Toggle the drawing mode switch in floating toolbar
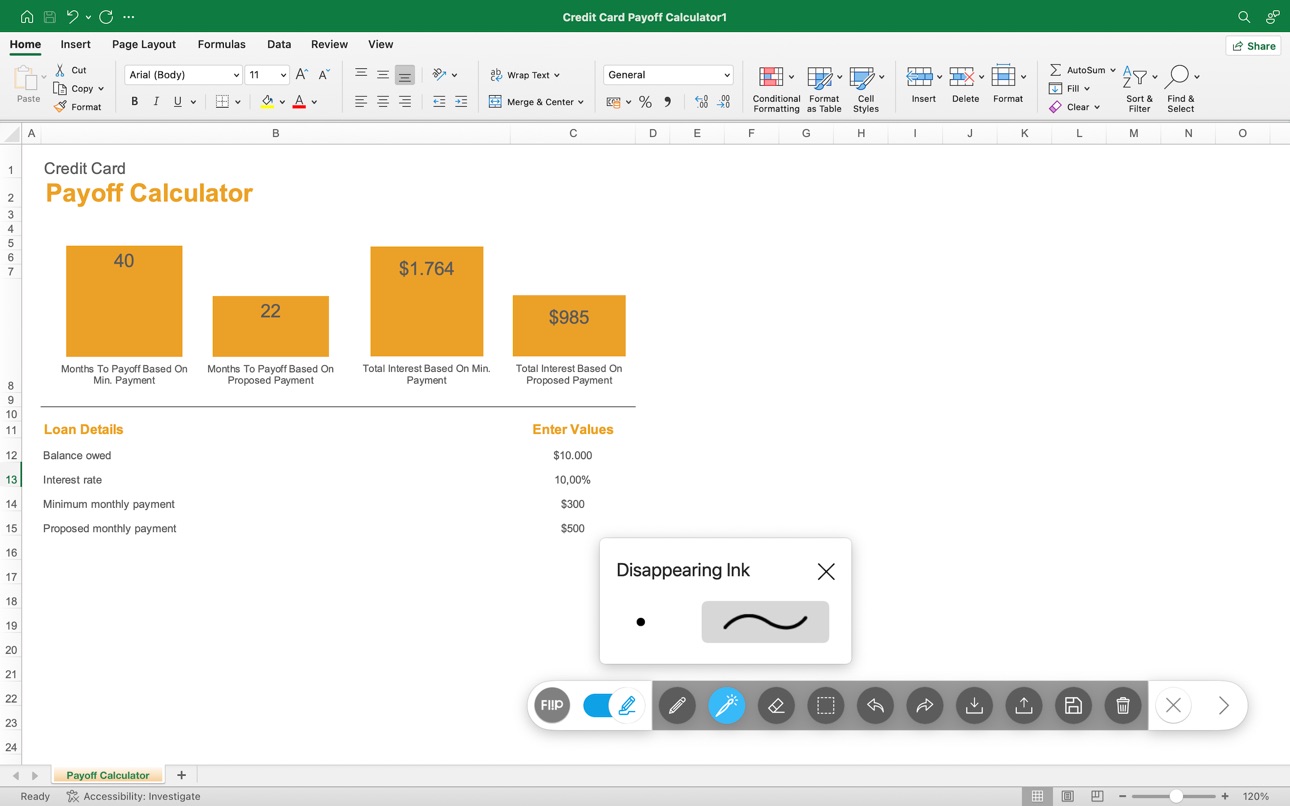 click(x=611, y=706)
